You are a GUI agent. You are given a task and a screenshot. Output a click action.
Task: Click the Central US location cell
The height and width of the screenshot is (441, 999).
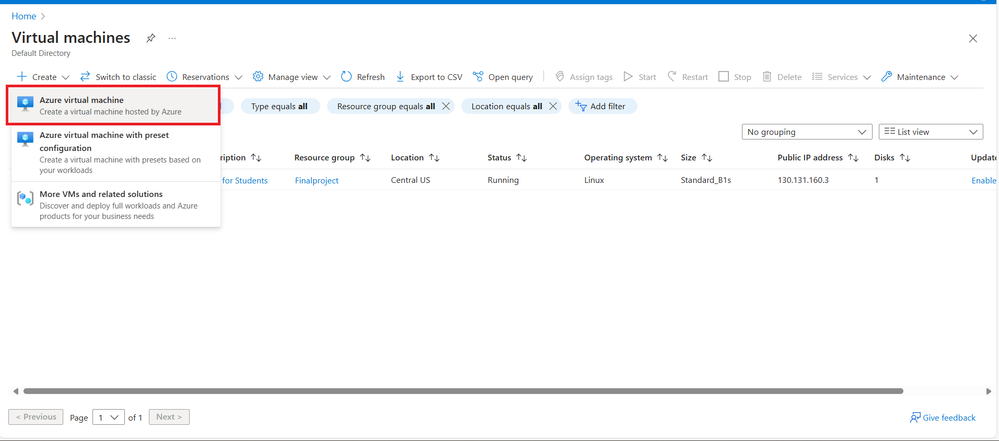pos(410,180)
